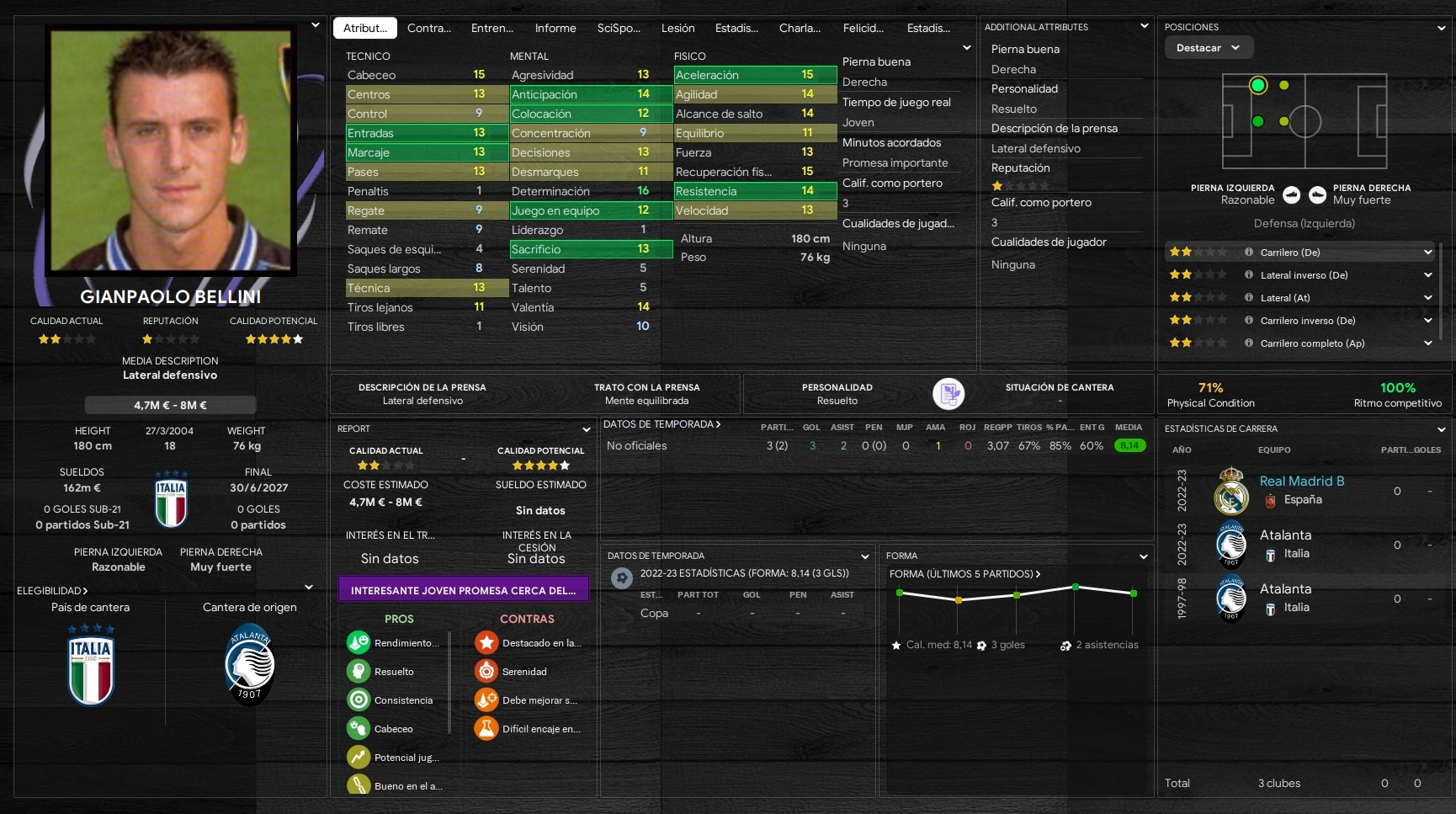Click the Real Madrid B club badge
1456x814 pixels.
pos(1231,490)
